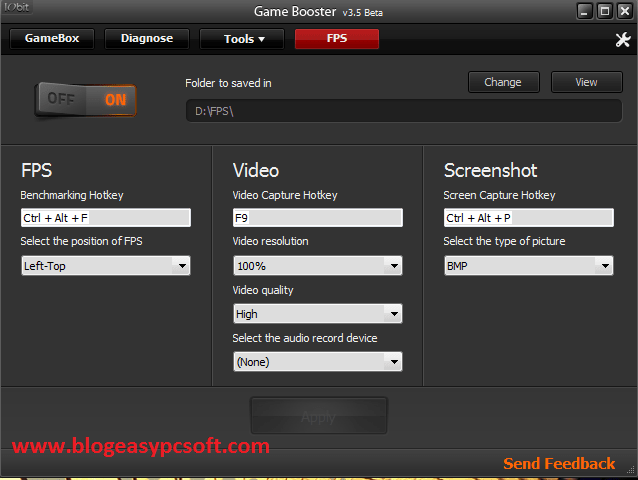Open the settings wrench icon
Image resolution: width=638 pixels, height=480 pixels.
point(623,39)
